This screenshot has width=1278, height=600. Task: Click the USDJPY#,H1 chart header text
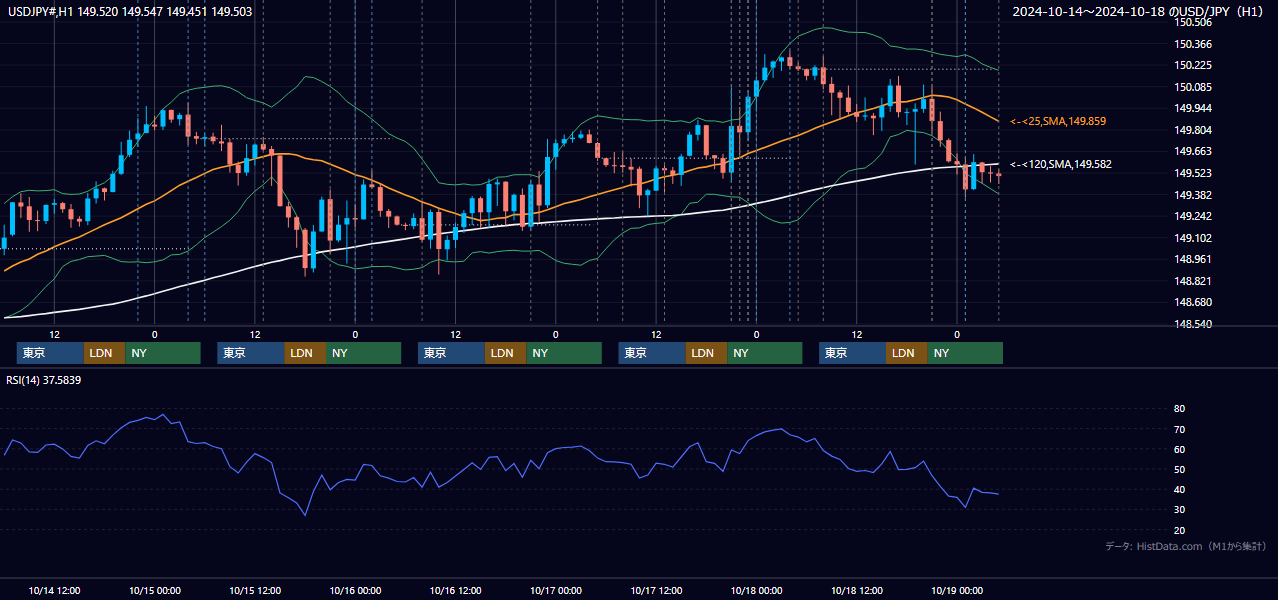(128, 11)
